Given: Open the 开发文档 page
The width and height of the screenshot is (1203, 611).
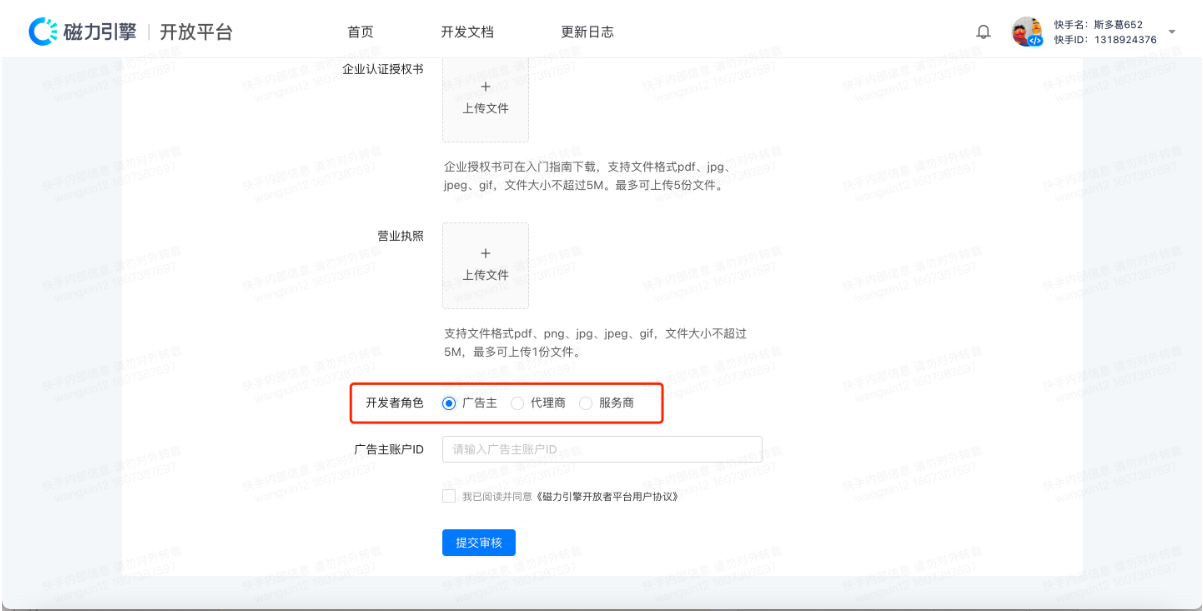Looking at the screenshot, I should [470, 31].
